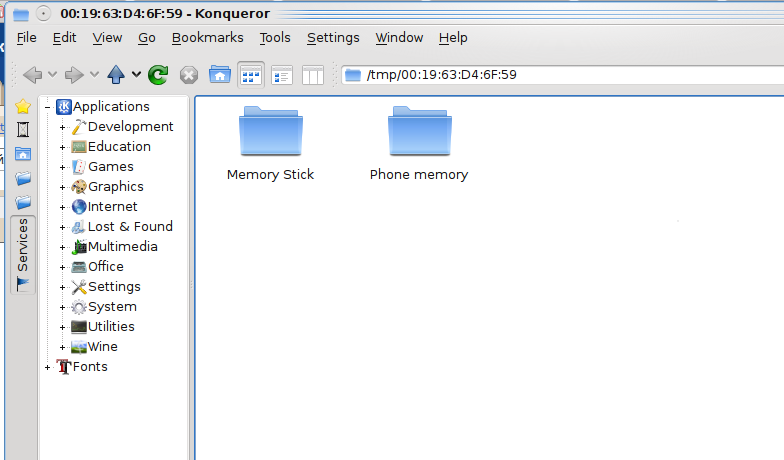Switch to Details view mode
This screenshot has width=784, height=460.
pos(282,76)
